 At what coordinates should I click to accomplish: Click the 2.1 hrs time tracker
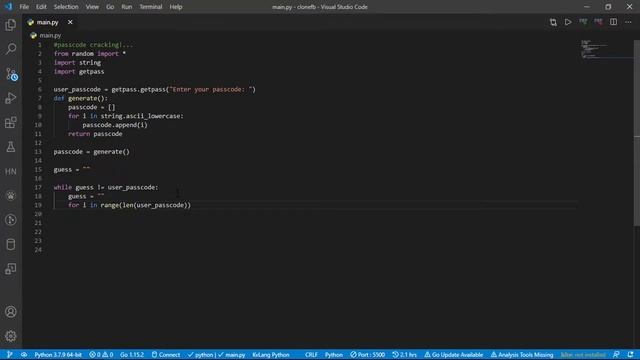(x=404, y=355)
